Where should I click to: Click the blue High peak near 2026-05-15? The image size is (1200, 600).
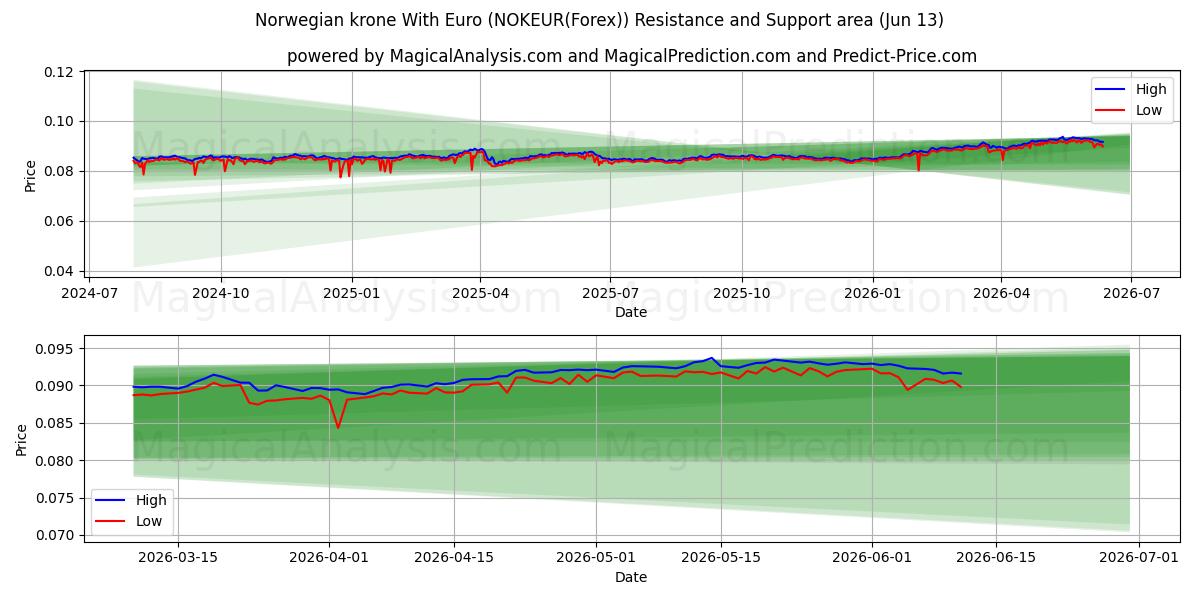(x=712, y=358)
